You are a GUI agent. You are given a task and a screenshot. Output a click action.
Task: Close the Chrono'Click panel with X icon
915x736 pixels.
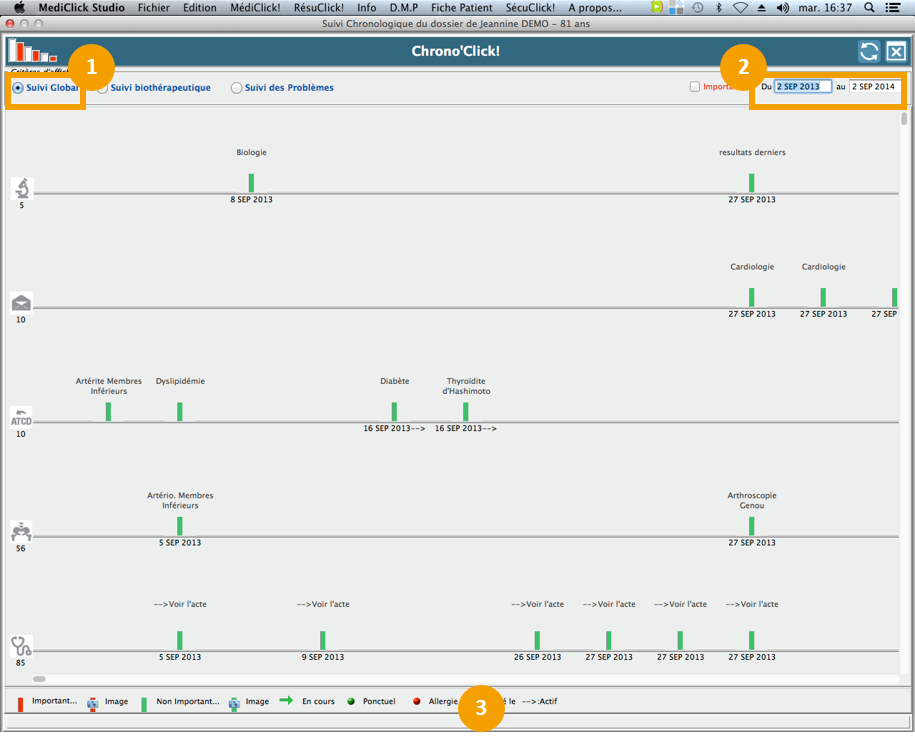coord(896,52)
